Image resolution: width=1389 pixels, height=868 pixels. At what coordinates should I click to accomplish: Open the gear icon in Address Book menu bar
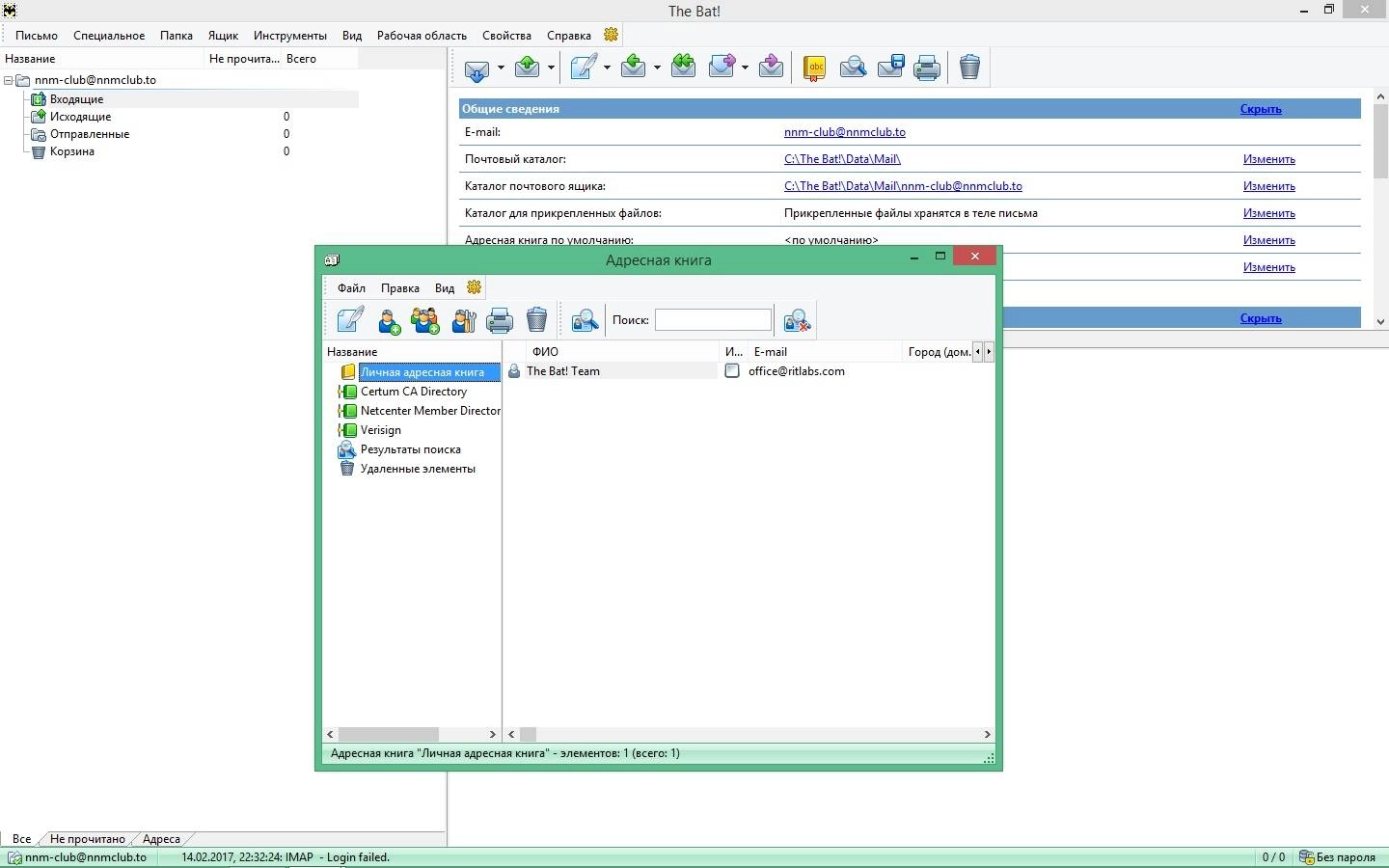pos(474,287)
